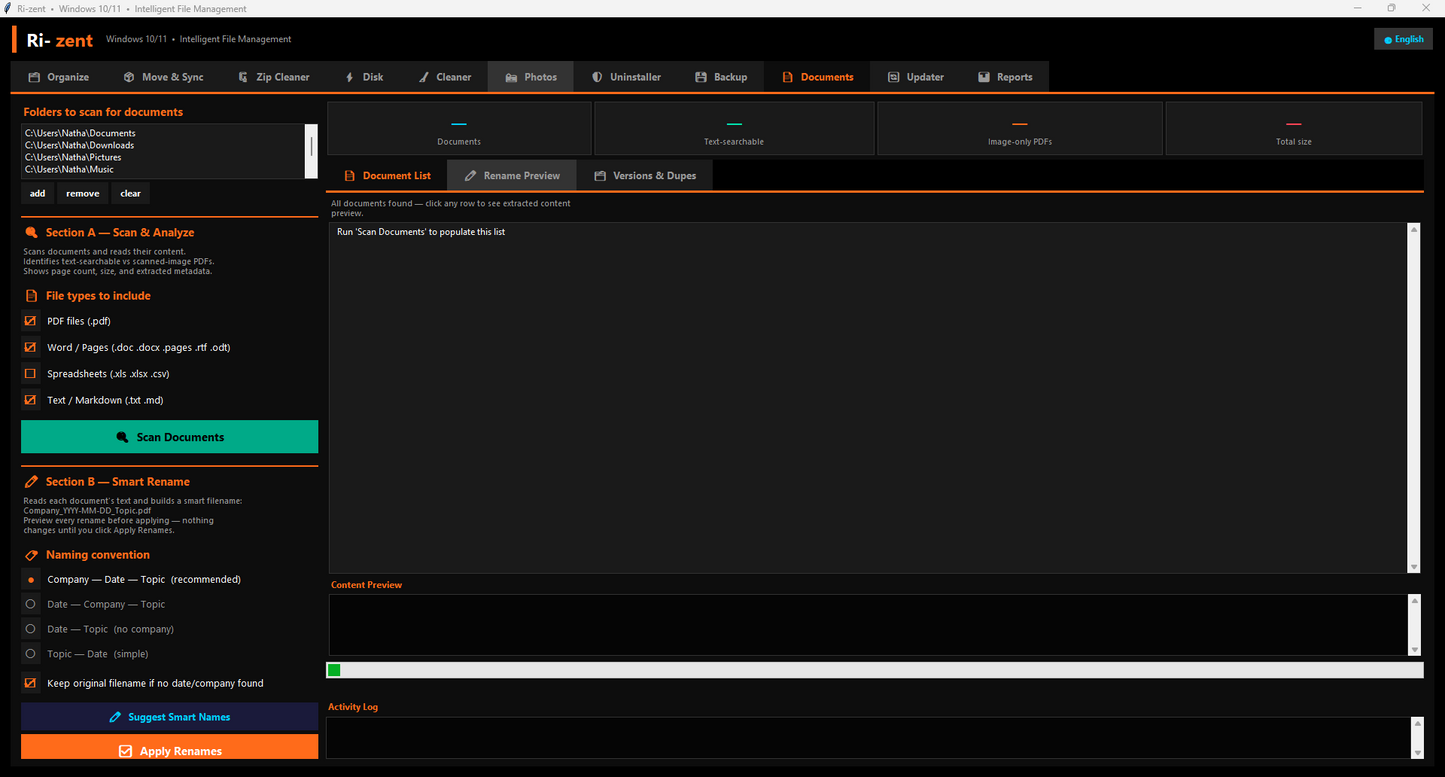Click the English language button
The image size is (1445, 777).
[x=1404, y=39]
